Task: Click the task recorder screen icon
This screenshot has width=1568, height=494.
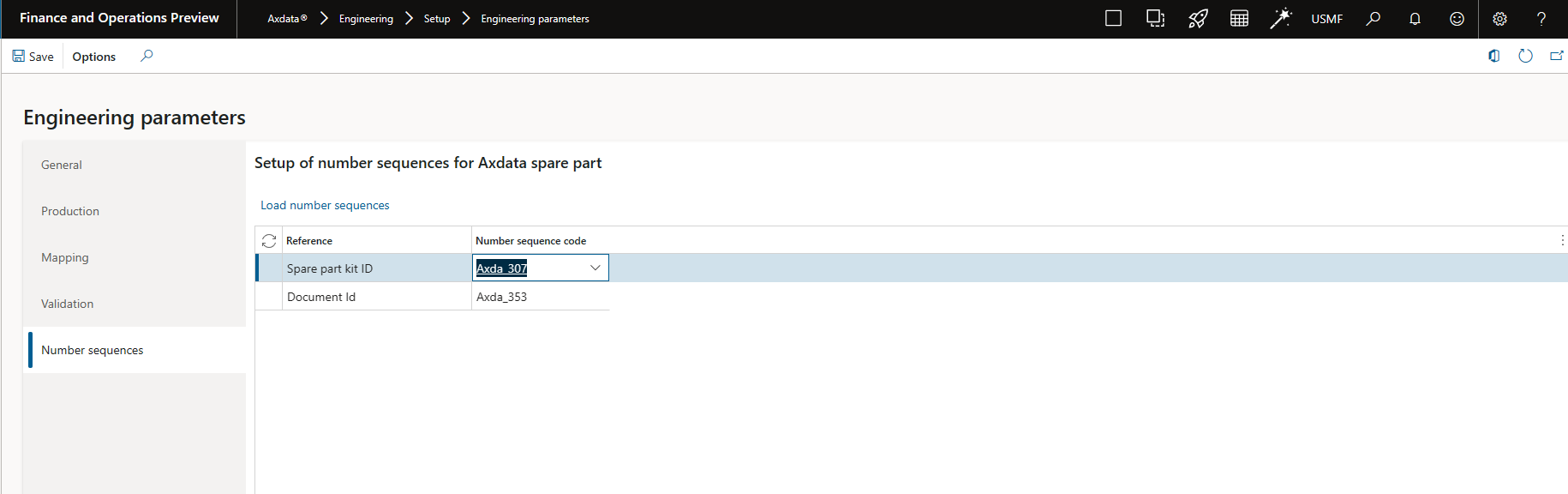Action: click(1155, 18)
